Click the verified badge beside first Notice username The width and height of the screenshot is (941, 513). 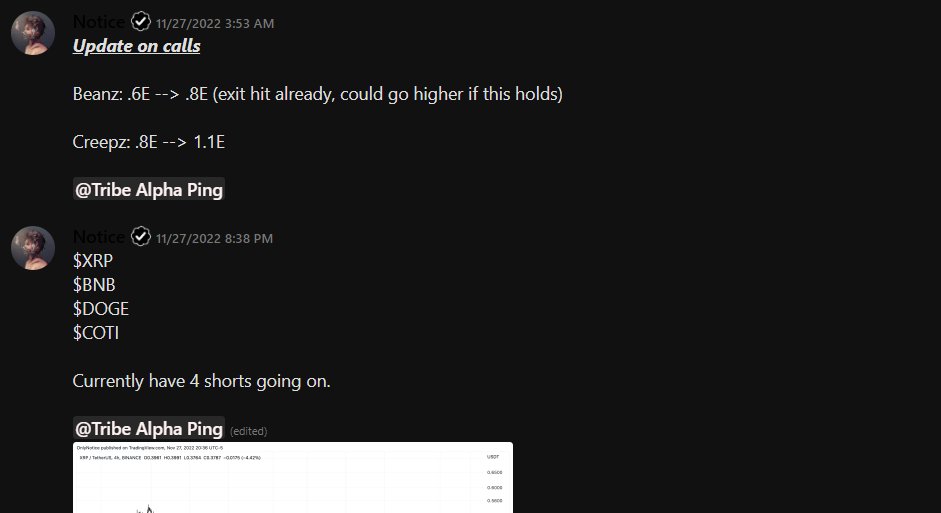(141, 22)
